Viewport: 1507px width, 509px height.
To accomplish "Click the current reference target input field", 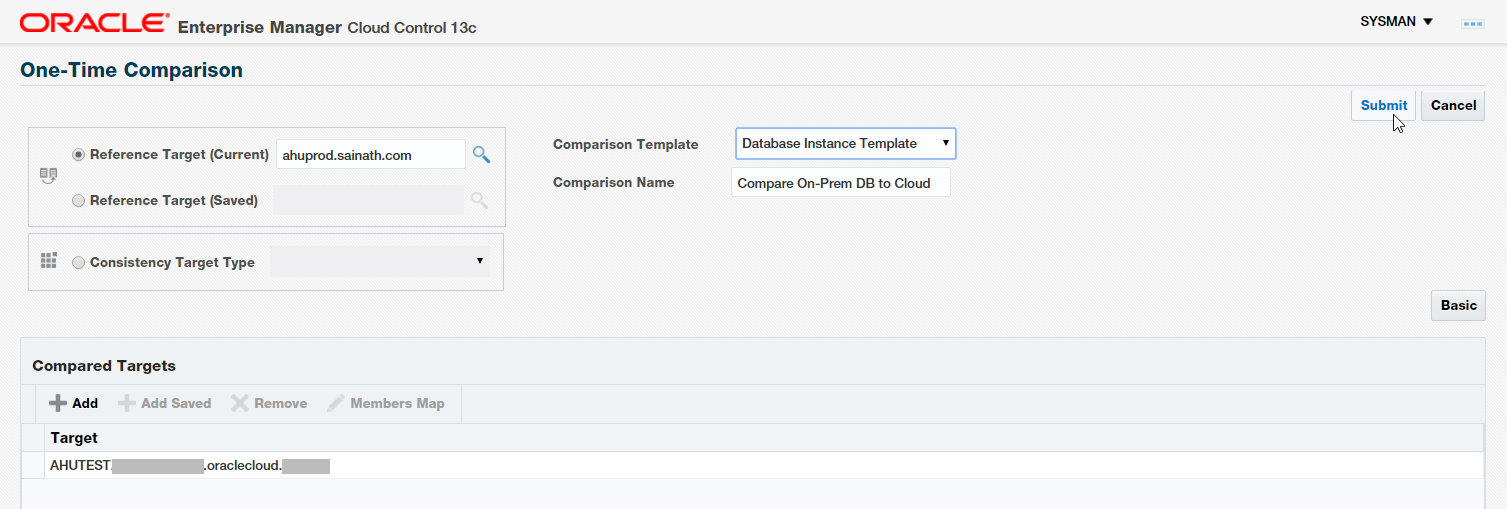I will point(370,155).
